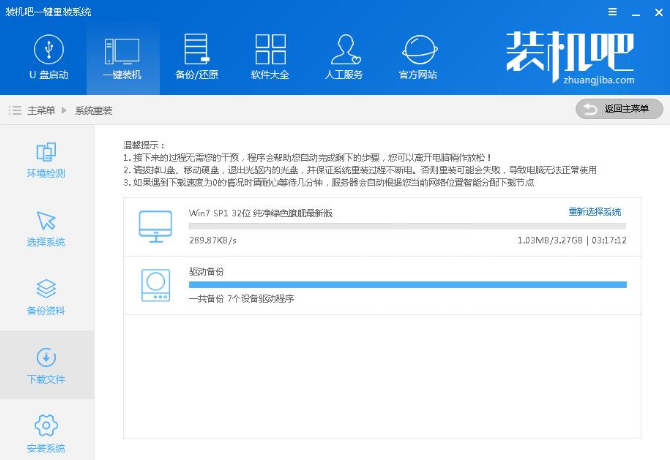670x460 pixels.
Task: Click the Win7 download progress bar
Action: pyautogui.click(x=407, y=226)
